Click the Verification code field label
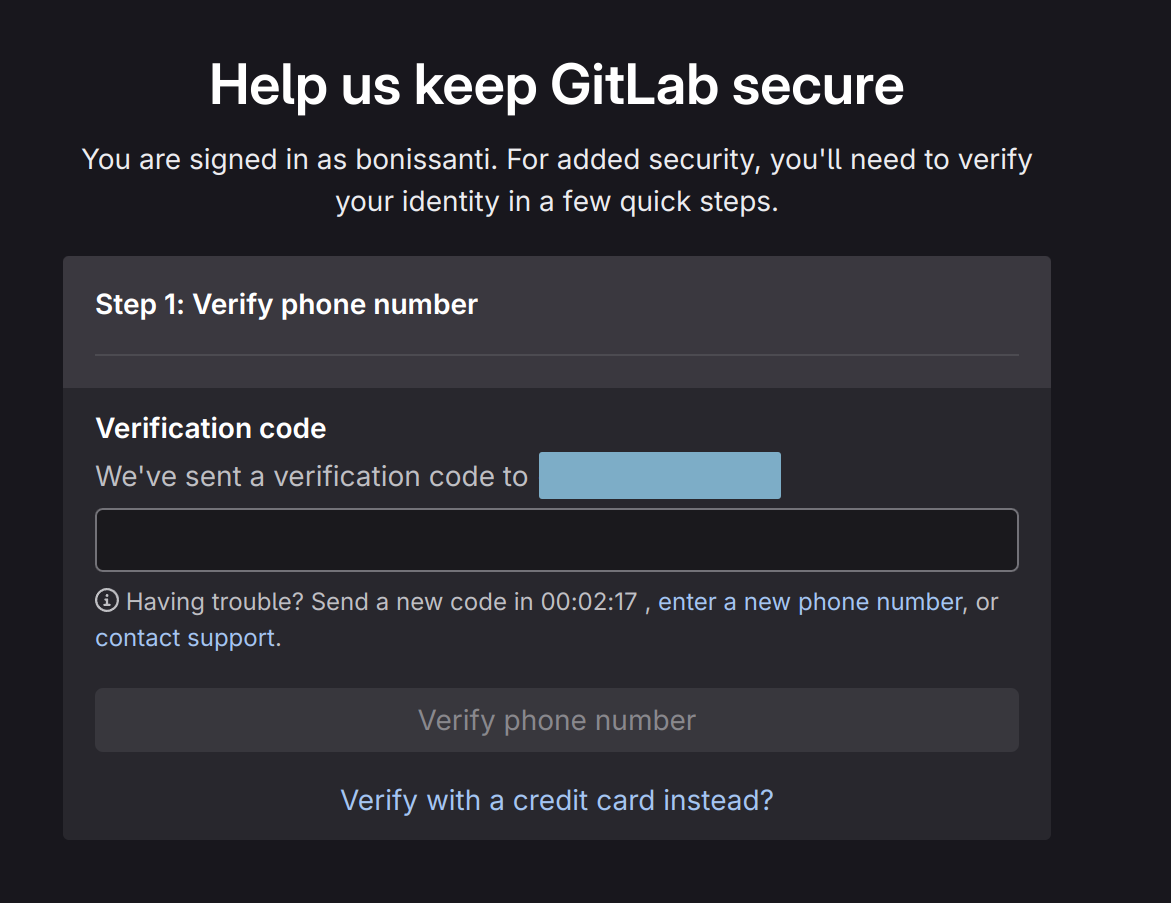1171x903 pixels. tap(210, 429)
